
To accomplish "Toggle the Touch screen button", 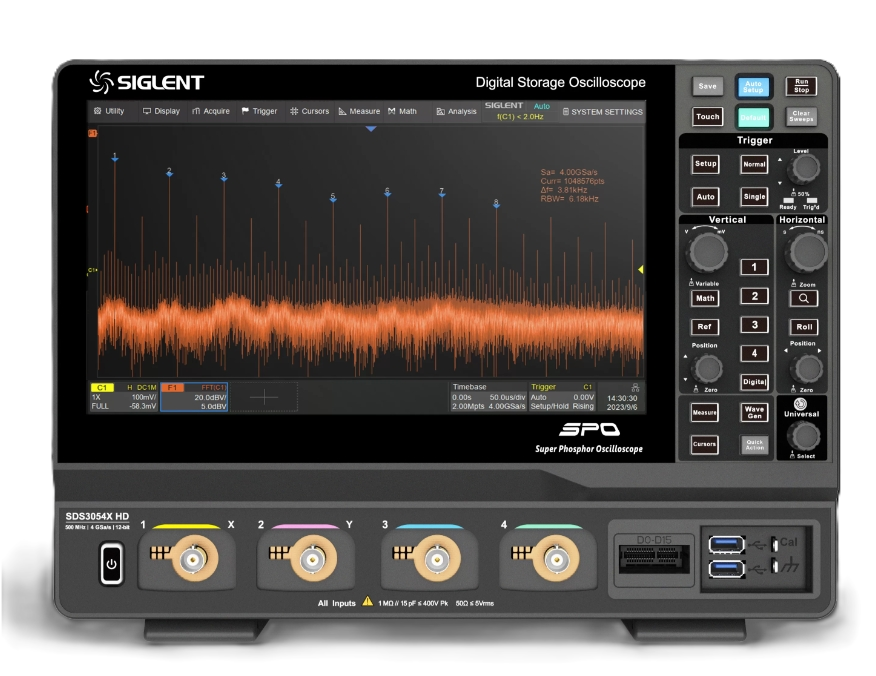I will coord(707,117).
